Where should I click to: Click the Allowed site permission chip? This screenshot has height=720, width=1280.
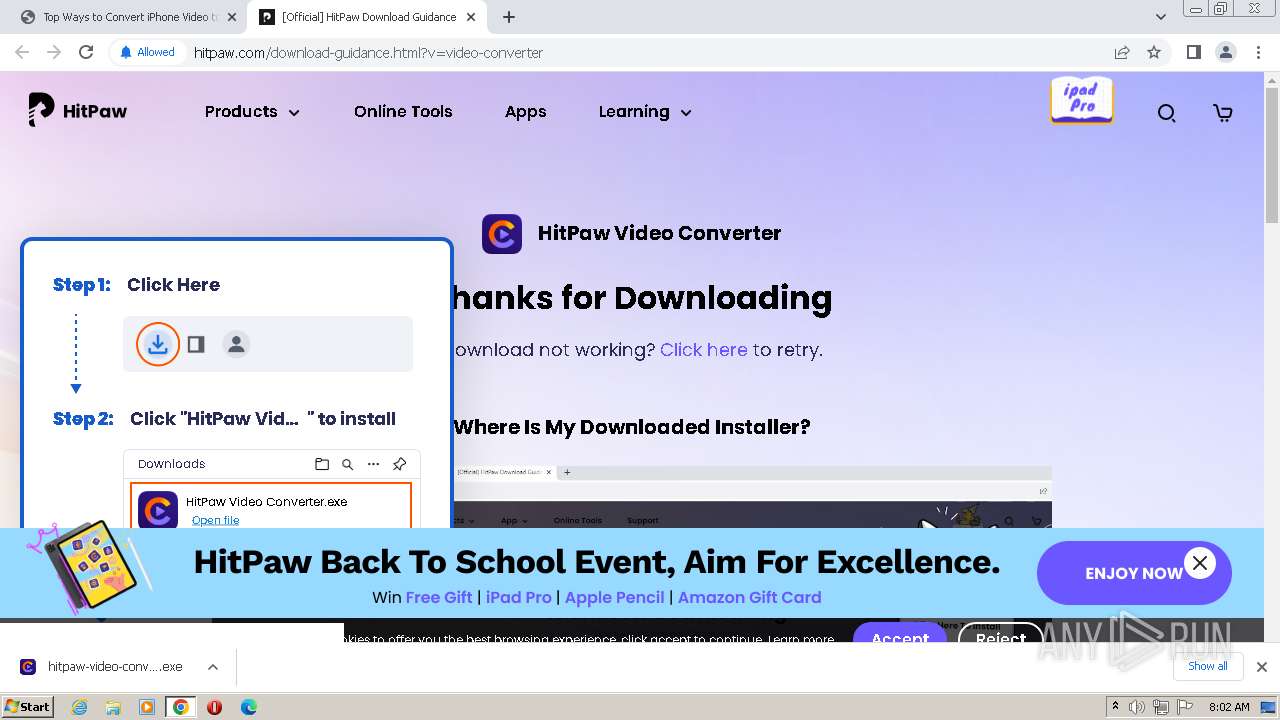147,52
